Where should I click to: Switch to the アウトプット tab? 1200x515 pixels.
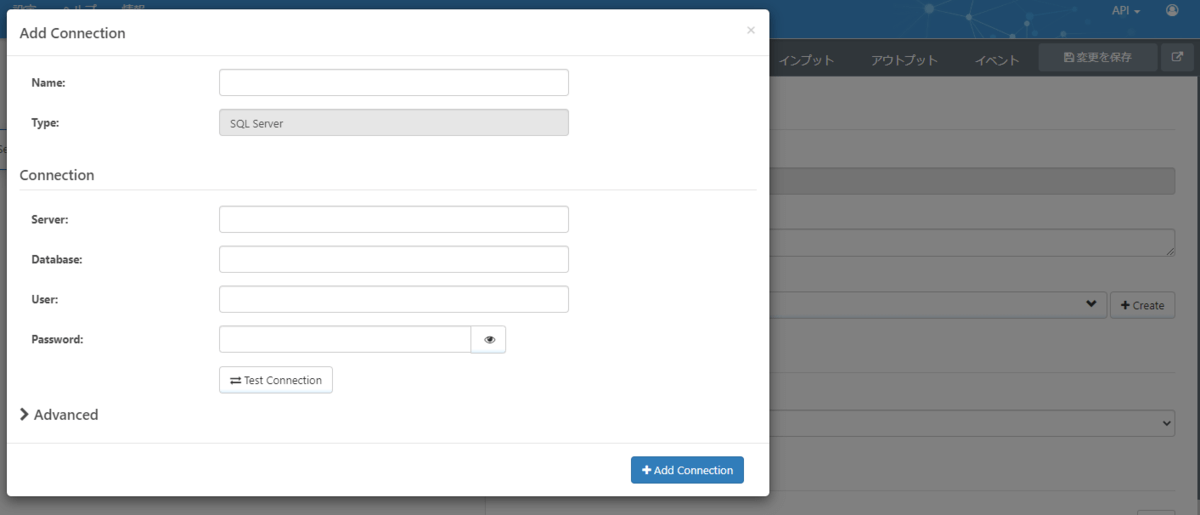[904, 60]
